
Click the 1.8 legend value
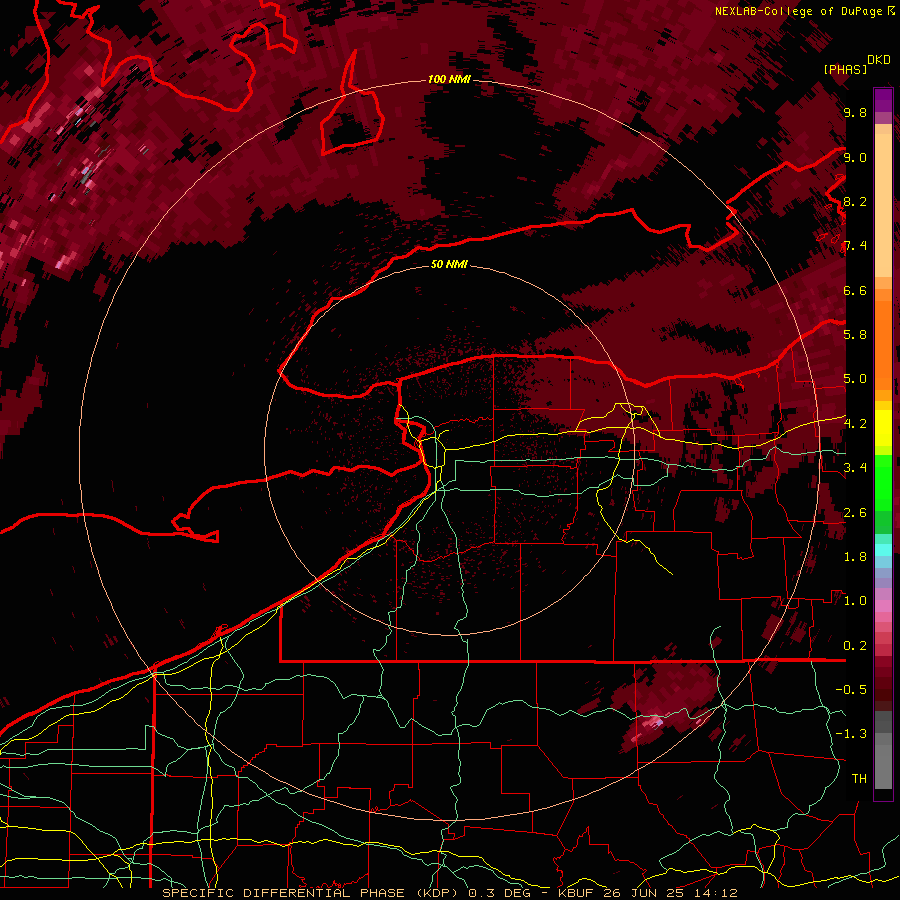click(855, 557)
